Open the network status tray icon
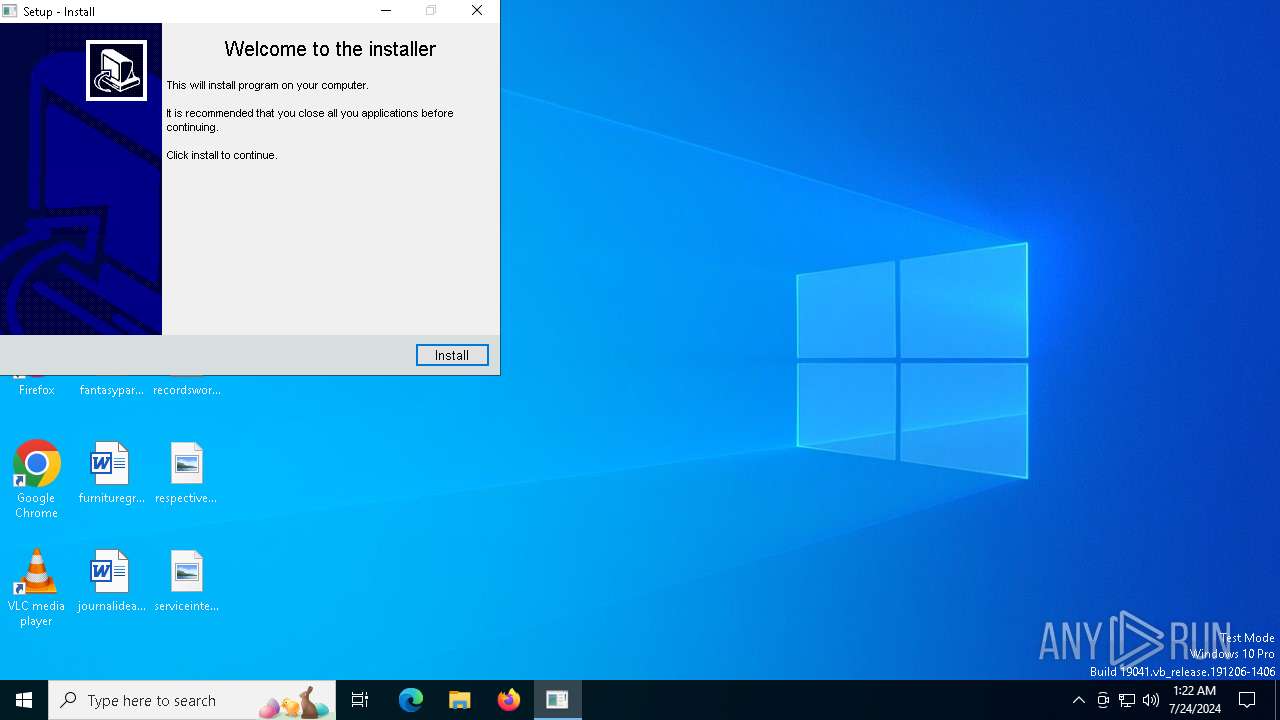 pyautogui.click(x=1127, y=700)
